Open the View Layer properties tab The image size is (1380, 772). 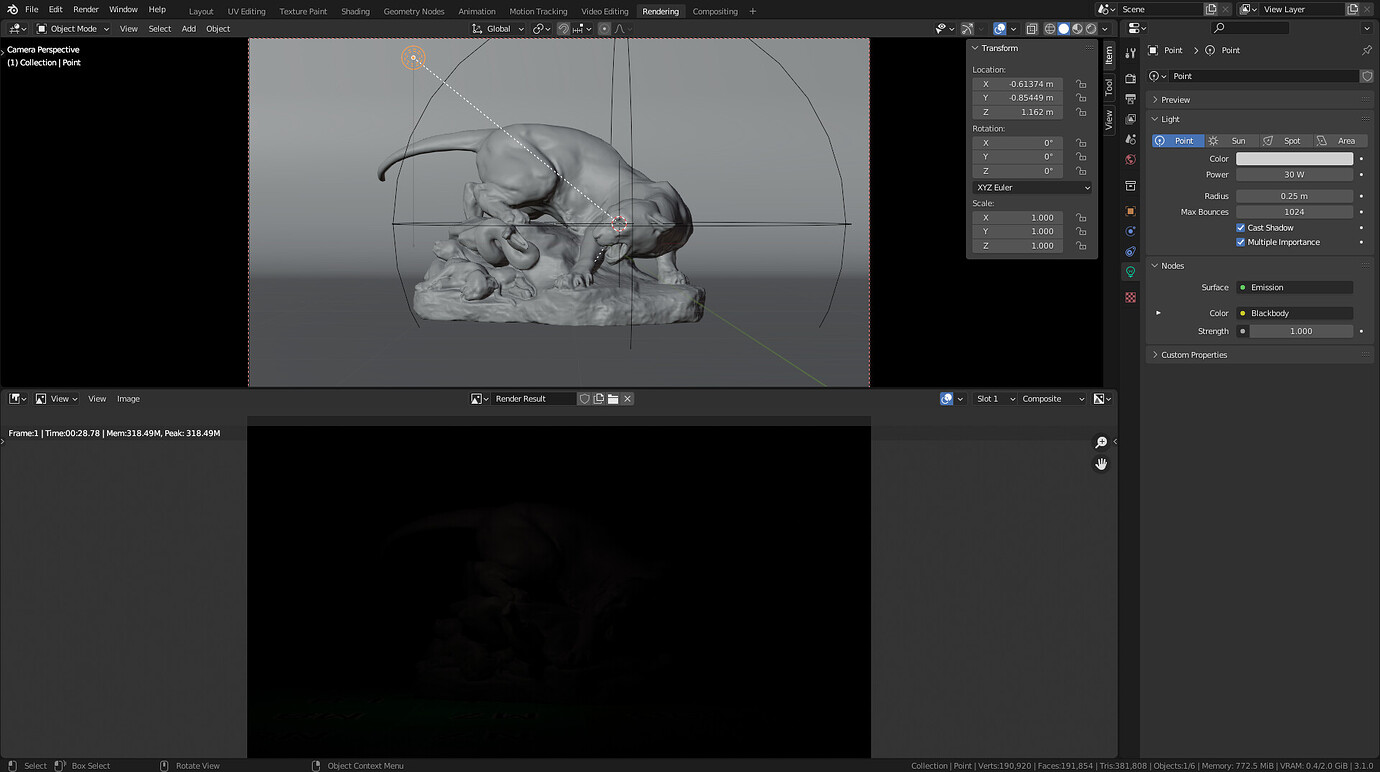pyautogui.click(x=1130, y=119)
